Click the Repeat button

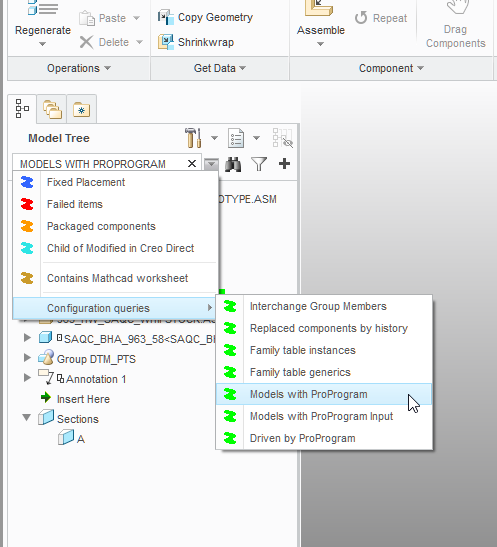pos(381,18)
